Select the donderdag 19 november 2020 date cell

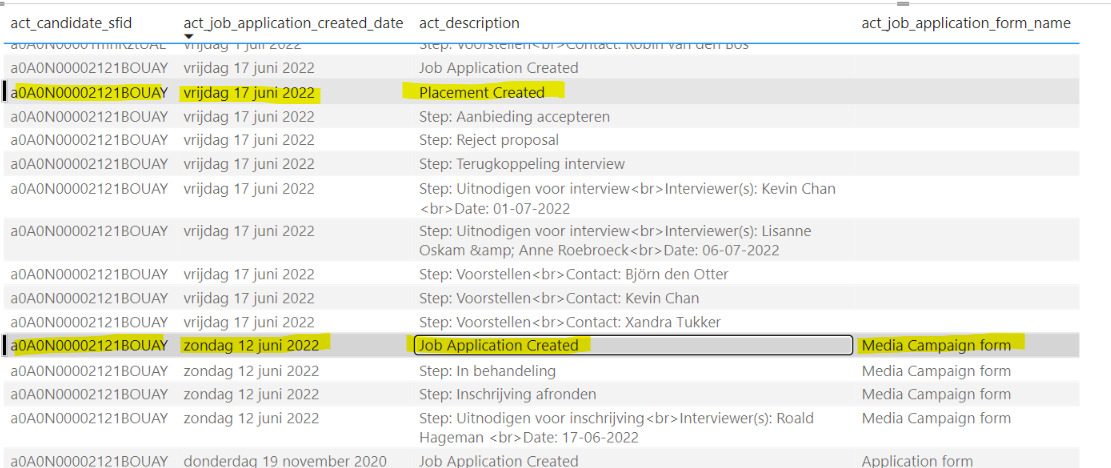coord(285,461)
